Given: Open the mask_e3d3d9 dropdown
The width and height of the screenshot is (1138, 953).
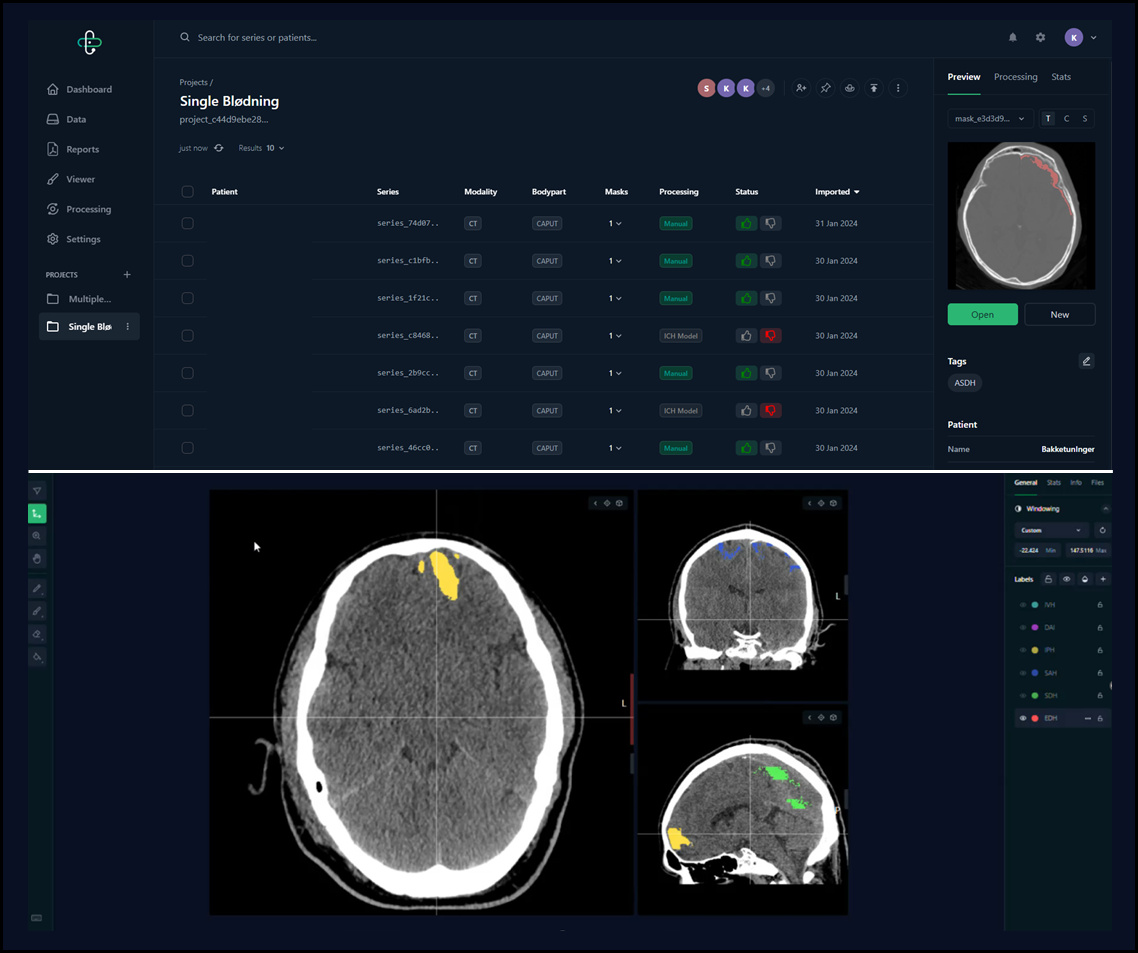Looking at the screenshot, I should [989, 119].
